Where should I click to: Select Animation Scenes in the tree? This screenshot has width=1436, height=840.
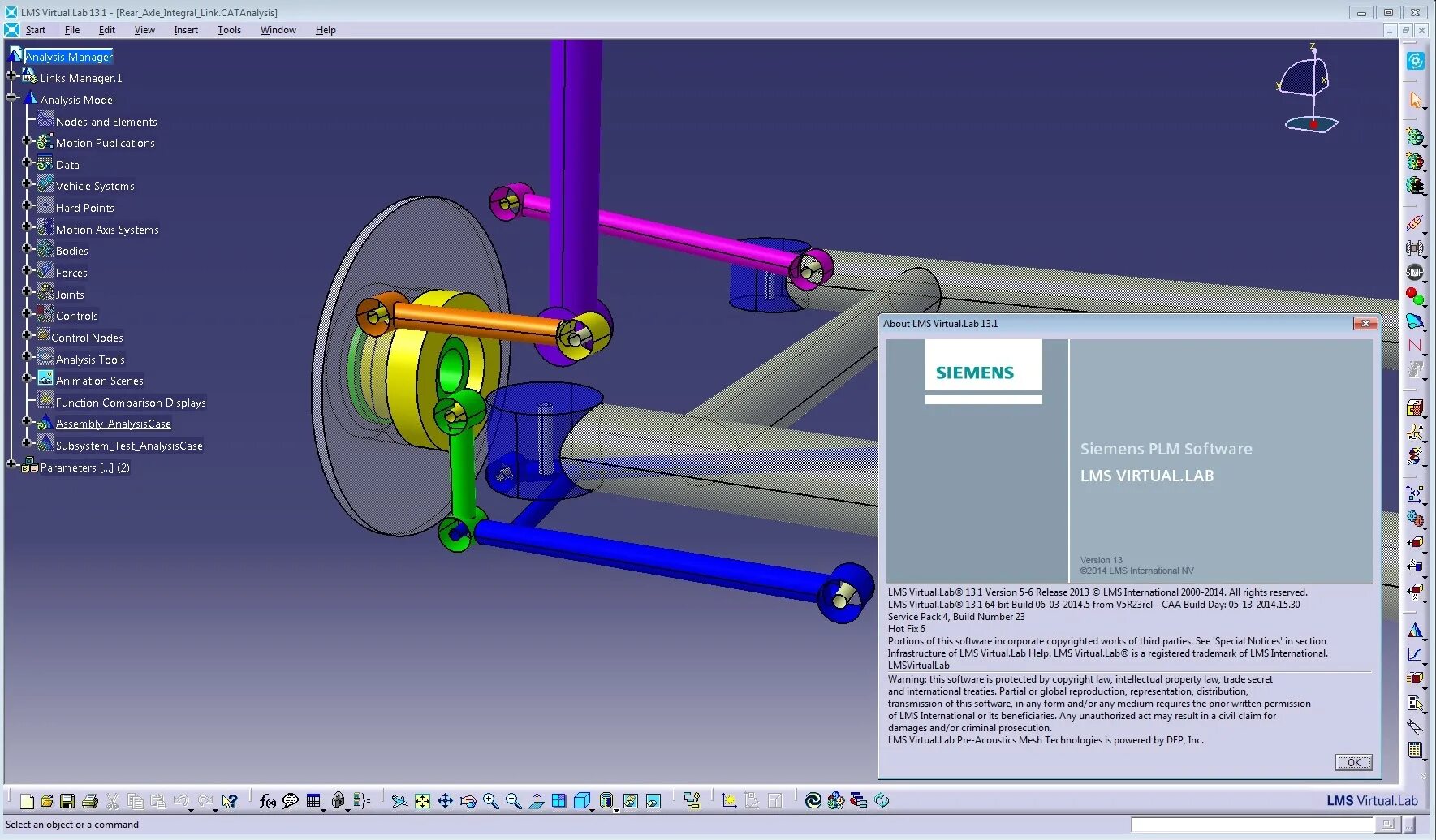tap(99, 381)
